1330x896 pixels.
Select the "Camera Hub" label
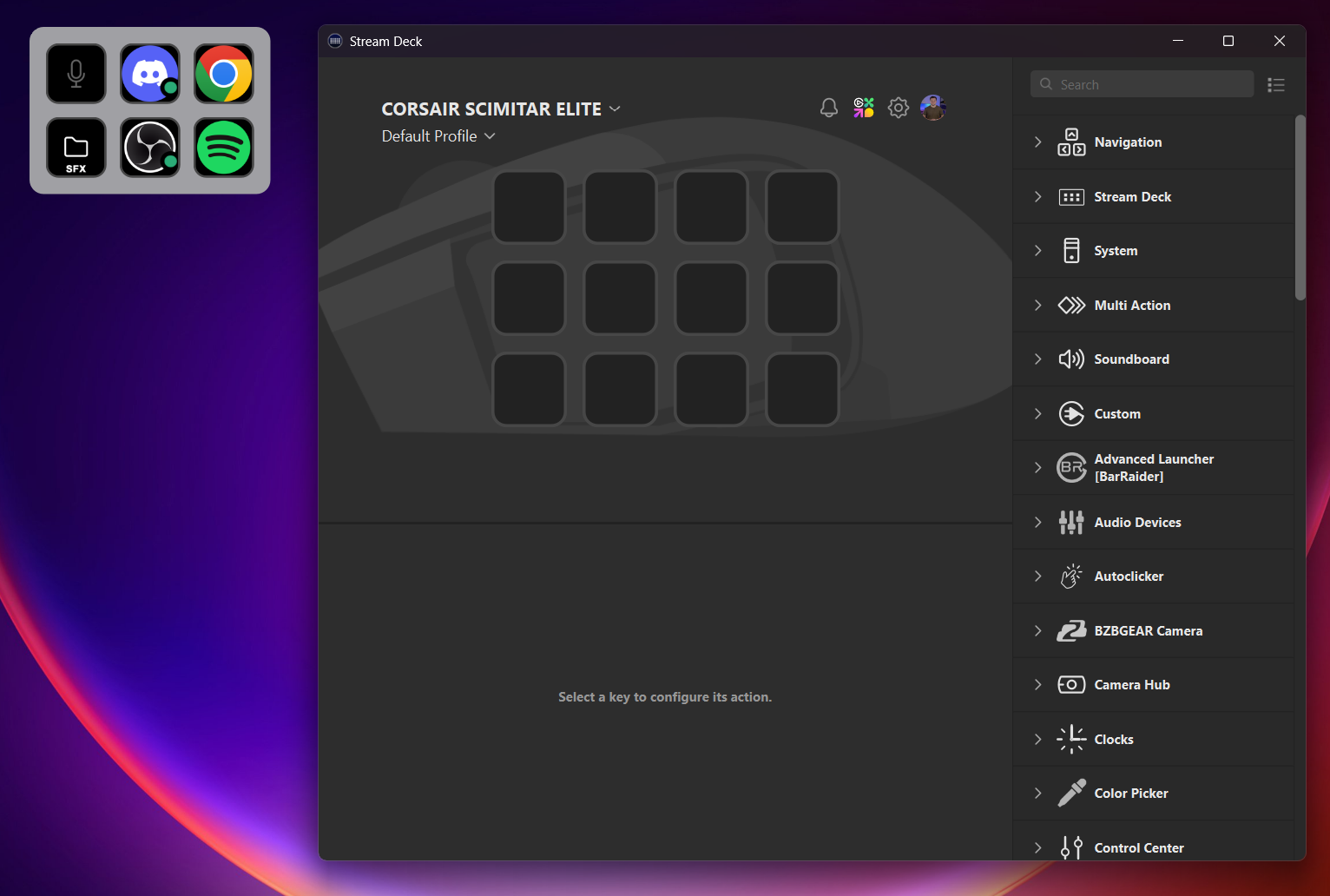point(1132,685)
